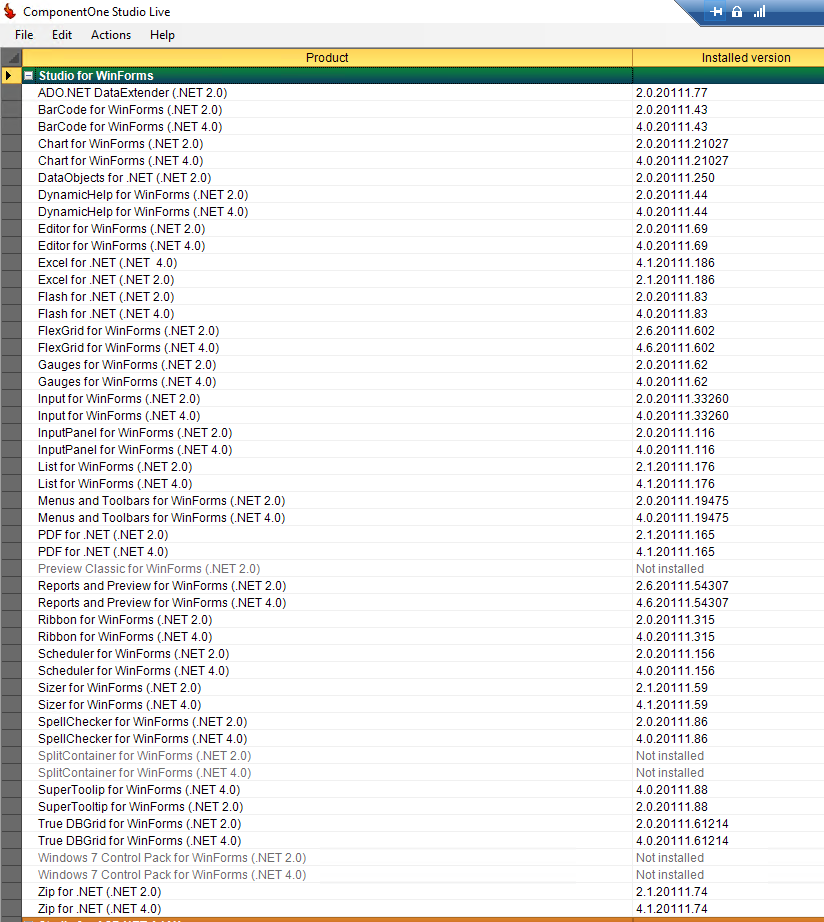Click version cell 4.1.20111.74
The width and height of the screenshot is (824, 922).
click(729, 910)
